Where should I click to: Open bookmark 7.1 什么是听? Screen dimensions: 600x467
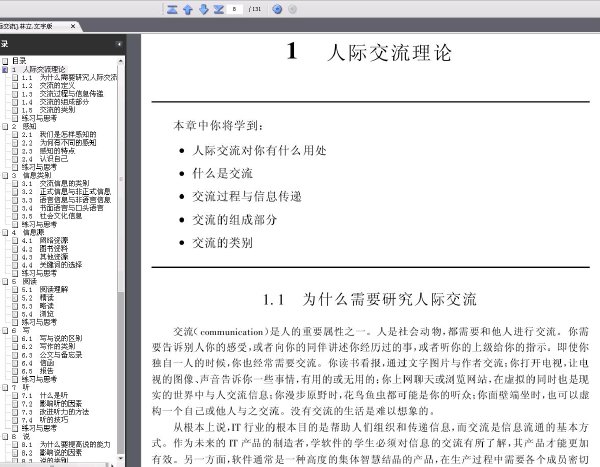click(45, 395)
